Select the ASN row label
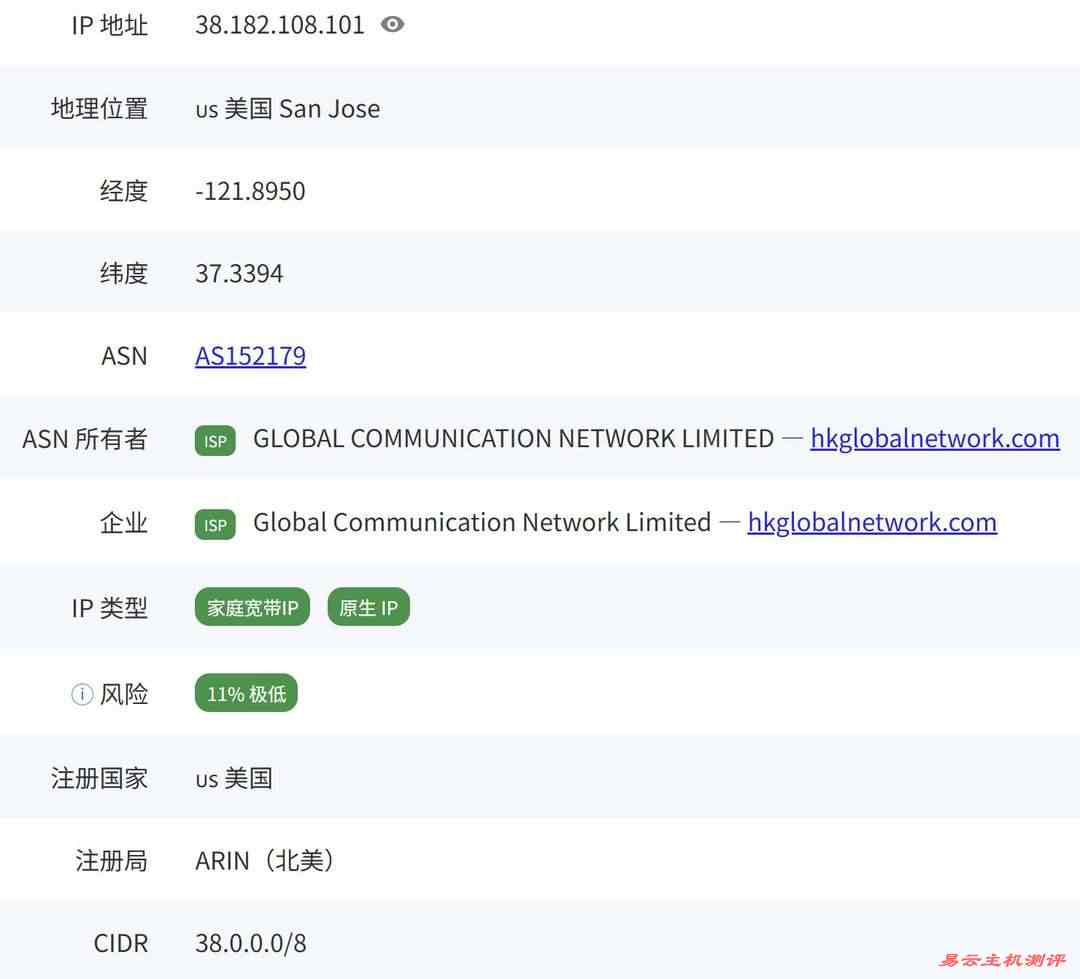This screenshot has height=979, width=1080. 123,355
